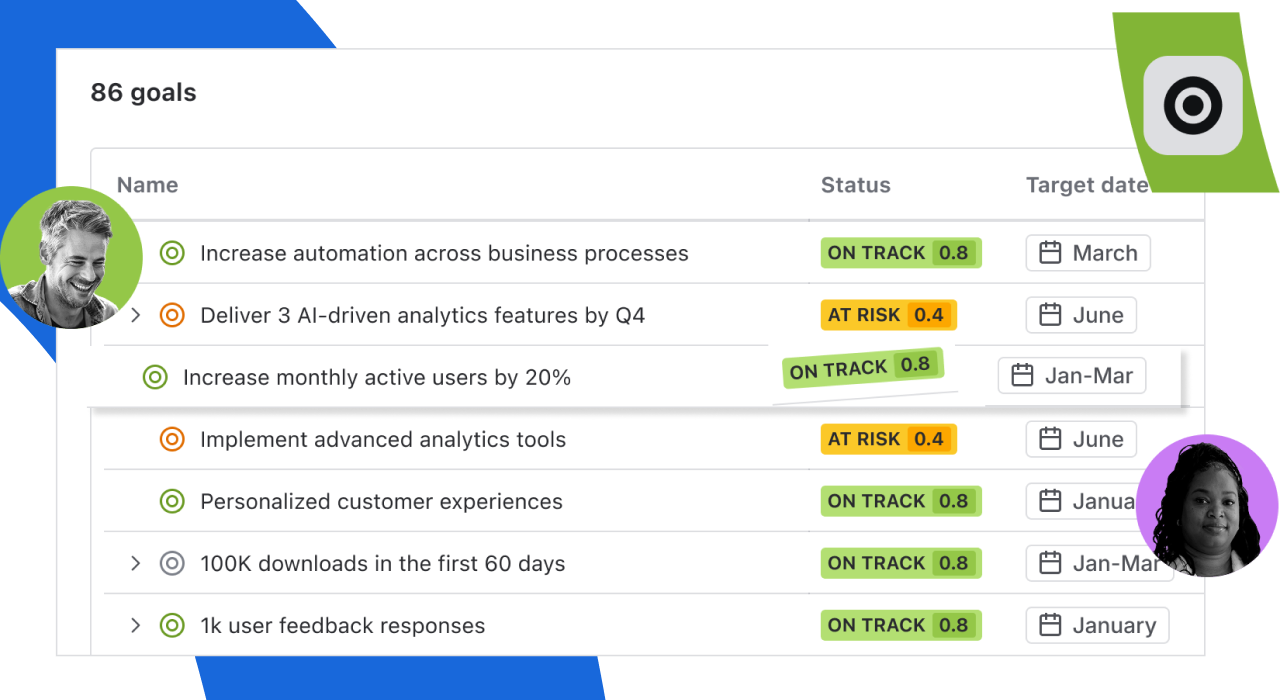Sort goals by the Status column header
The height and width of the screenshot is (700, 1286).
(x=855, y=185)
